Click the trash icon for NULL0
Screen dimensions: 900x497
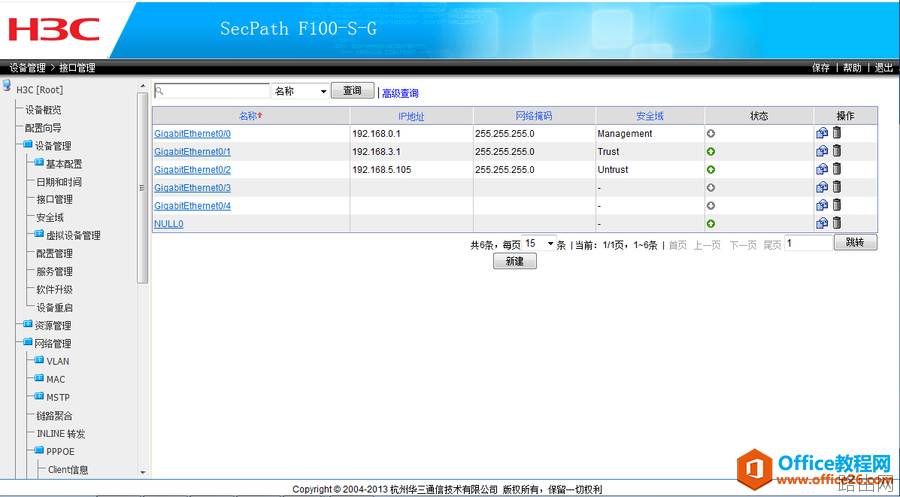coord(837,223)
